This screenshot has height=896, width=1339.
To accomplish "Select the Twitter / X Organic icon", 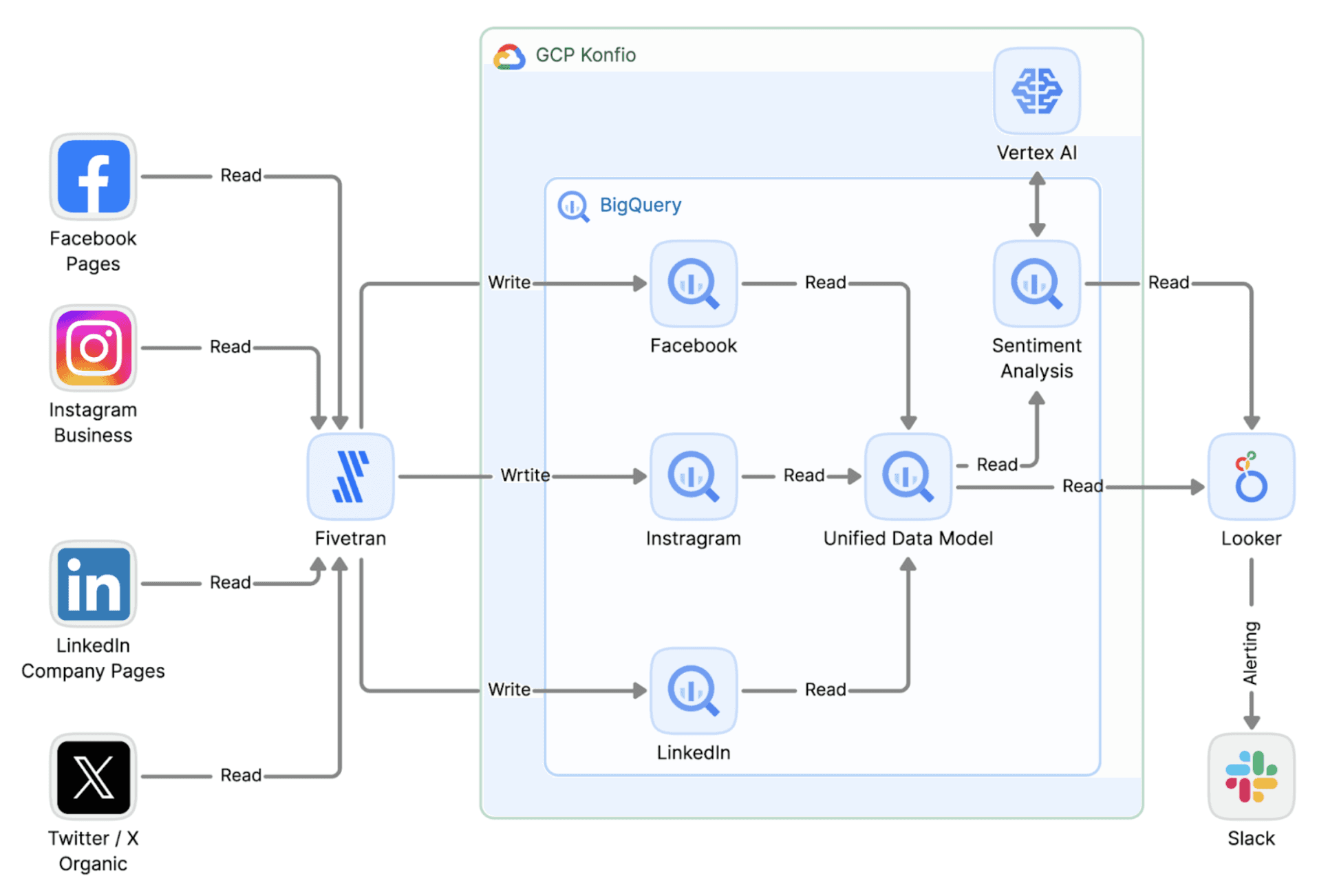I will (94, 776).
